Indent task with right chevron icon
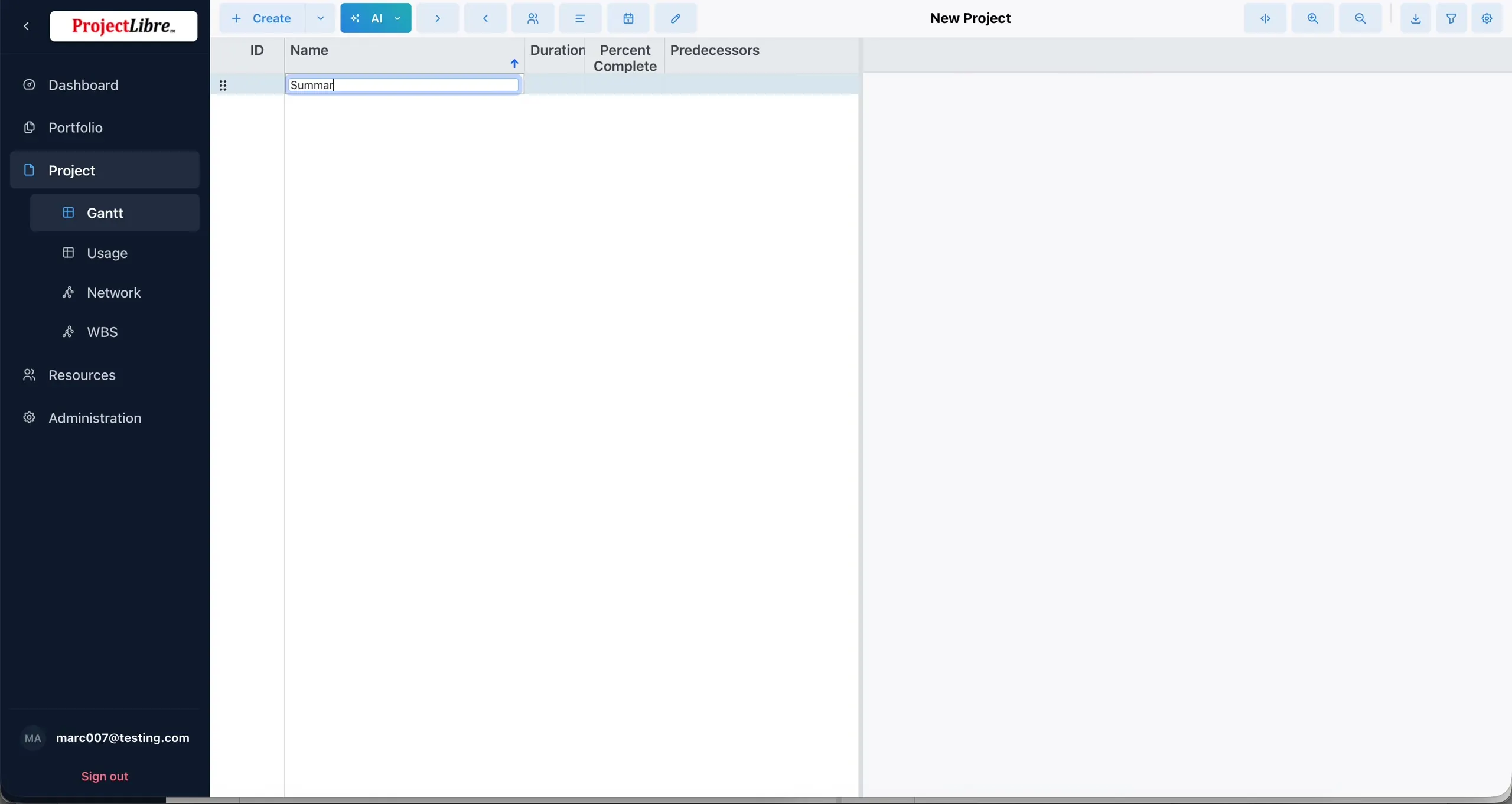Image resolution: width=1512 pixels, height=804 pixels. (x=438, y=18)
